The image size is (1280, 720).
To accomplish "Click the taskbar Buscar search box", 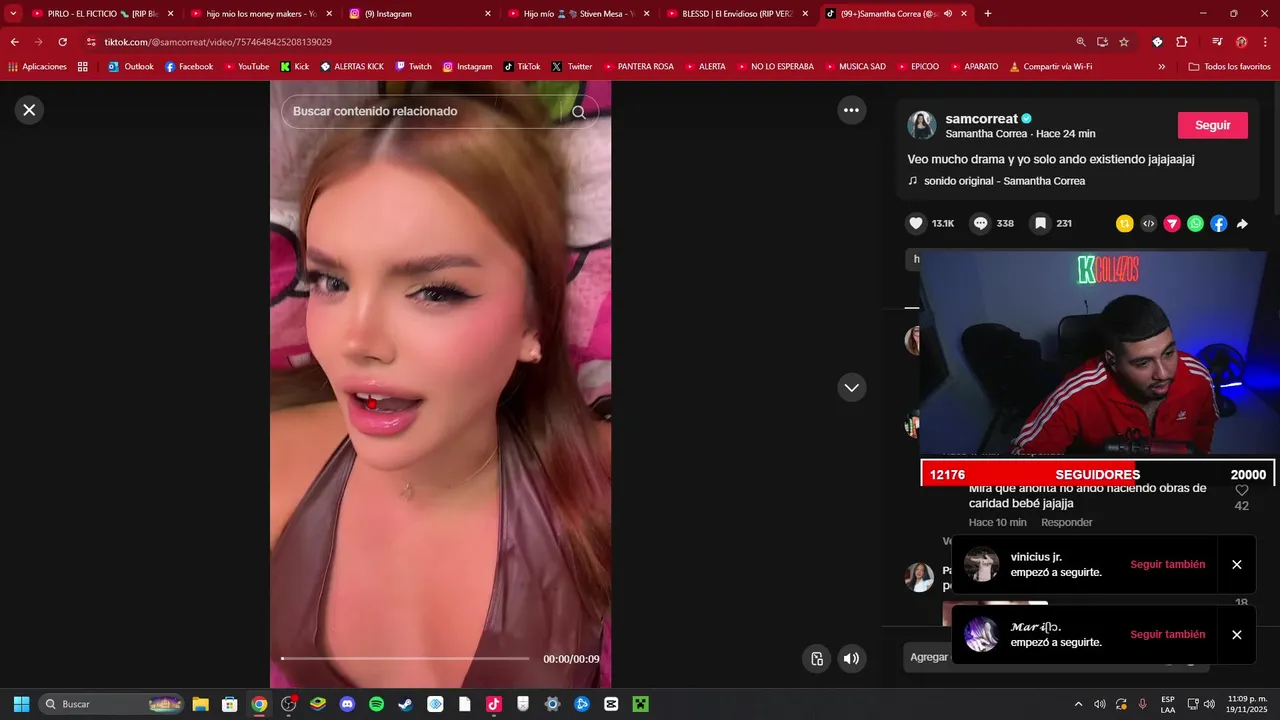I will [x=111, y=704].
